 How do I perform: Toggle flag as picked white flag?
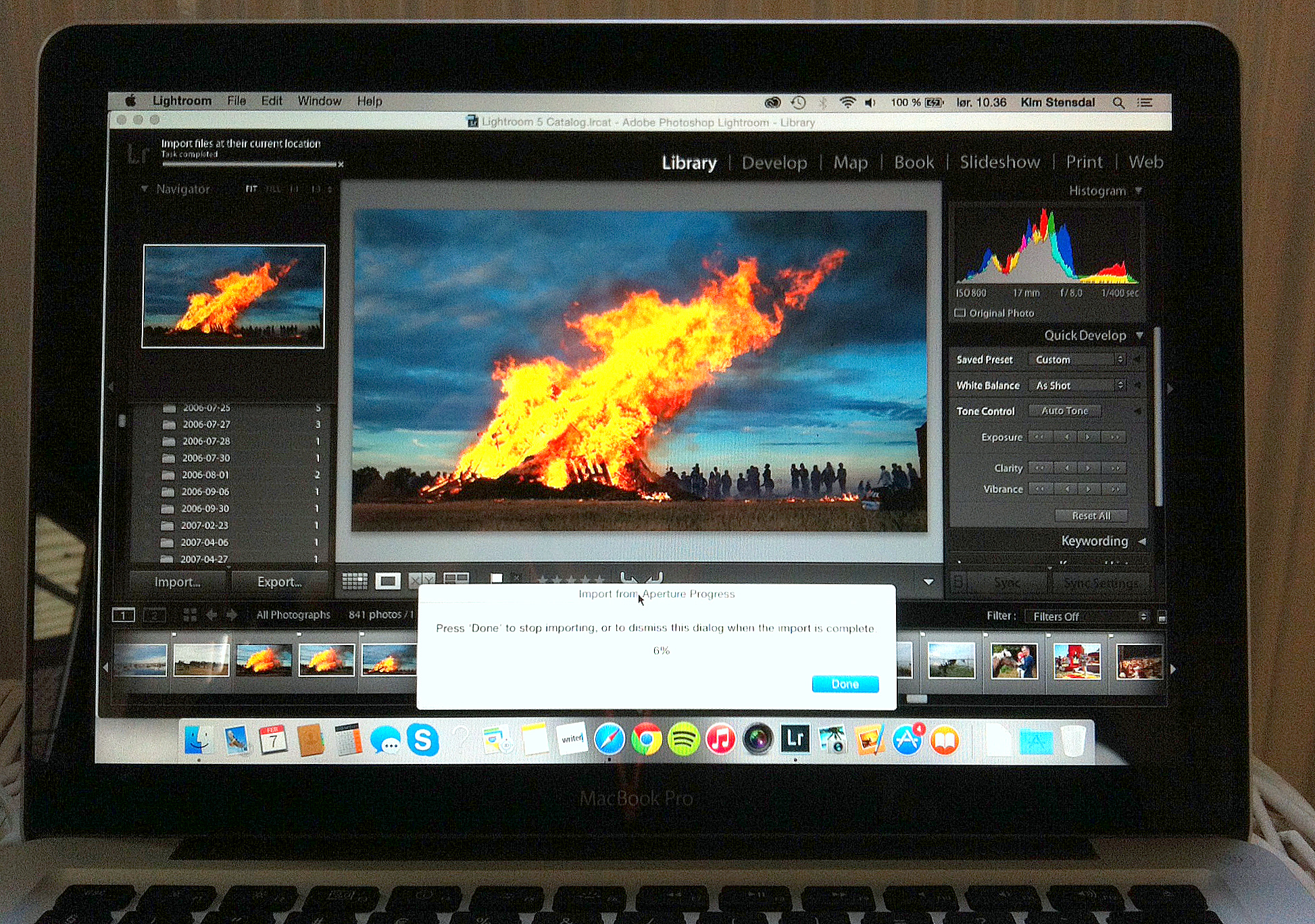pyautogui.click(x=497, y=579)
